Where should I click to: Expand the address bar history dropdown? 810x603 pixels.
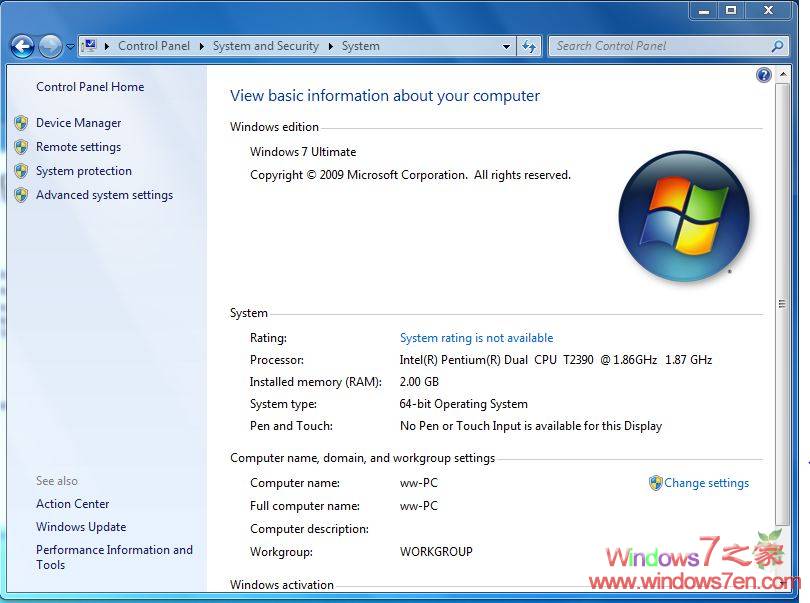coord(507,46)
